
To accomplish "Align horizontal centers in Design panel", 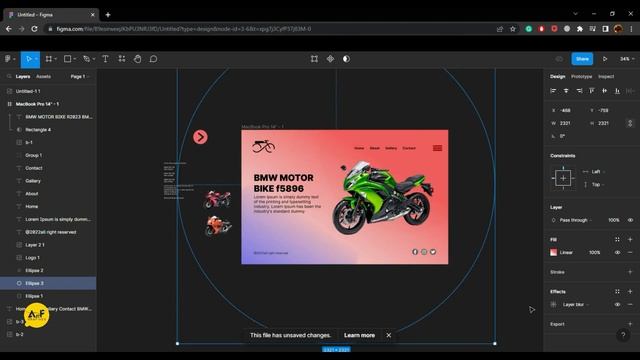I will point(566,91).
